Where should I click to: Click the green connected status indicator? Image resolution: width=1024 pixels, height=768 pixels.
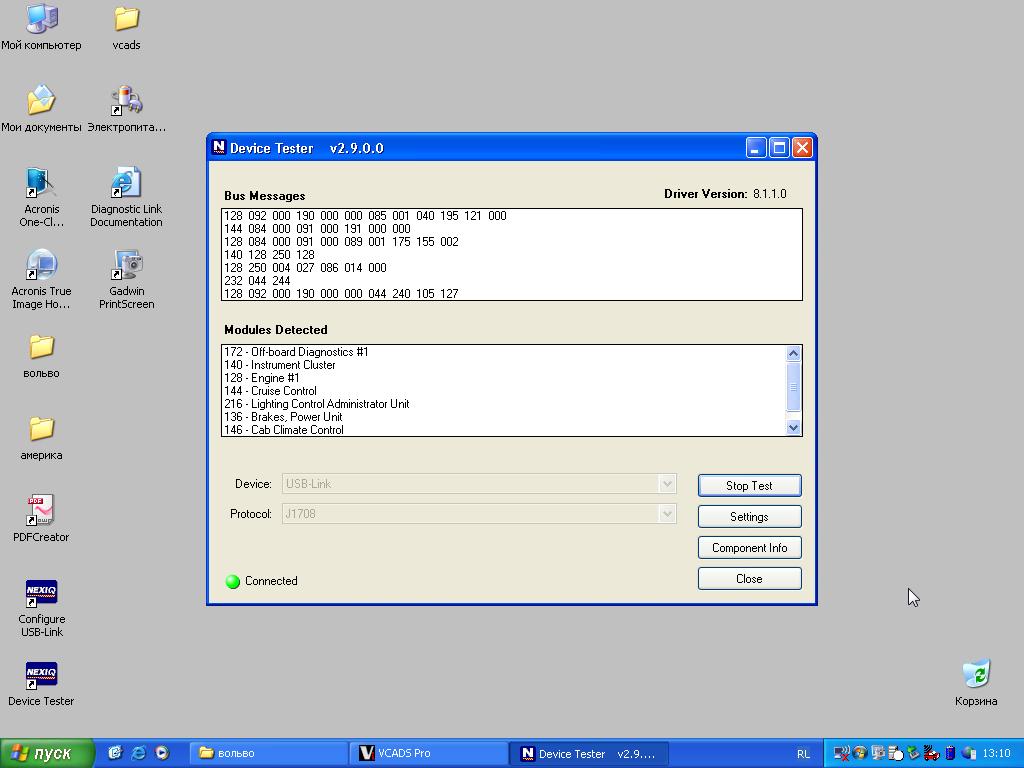click(x=232, y=581)
